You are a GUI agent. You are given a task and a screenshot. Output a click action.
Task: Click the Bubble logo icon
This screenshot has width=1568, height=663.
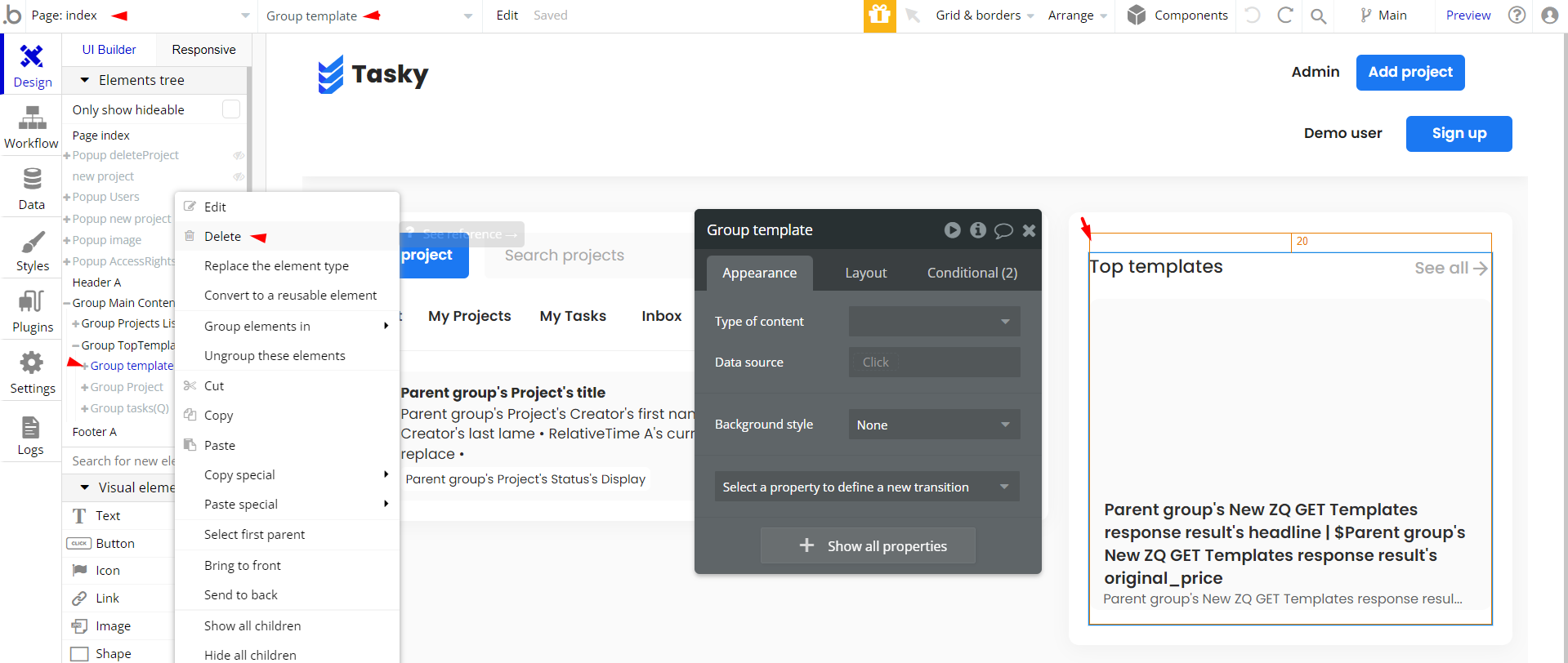point(12,15)
